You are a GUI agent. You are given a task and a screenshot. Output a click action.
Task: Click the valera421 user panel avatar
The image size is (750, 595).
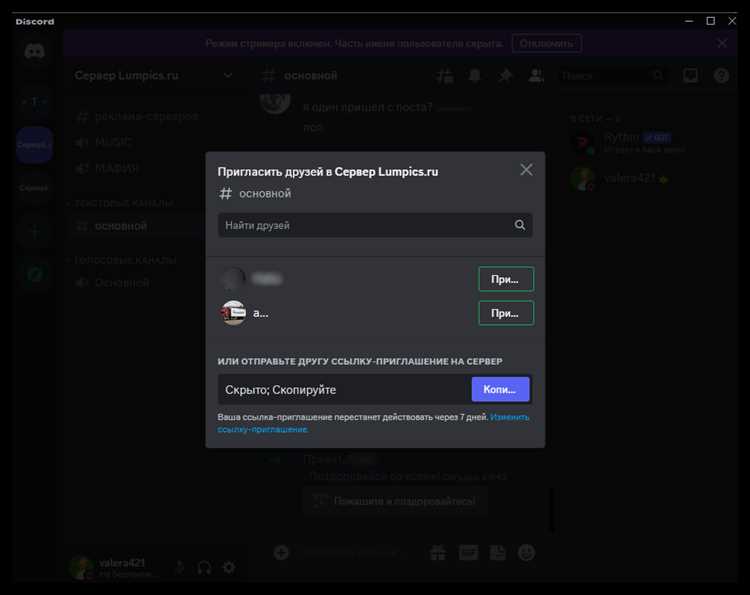[81, 567]
